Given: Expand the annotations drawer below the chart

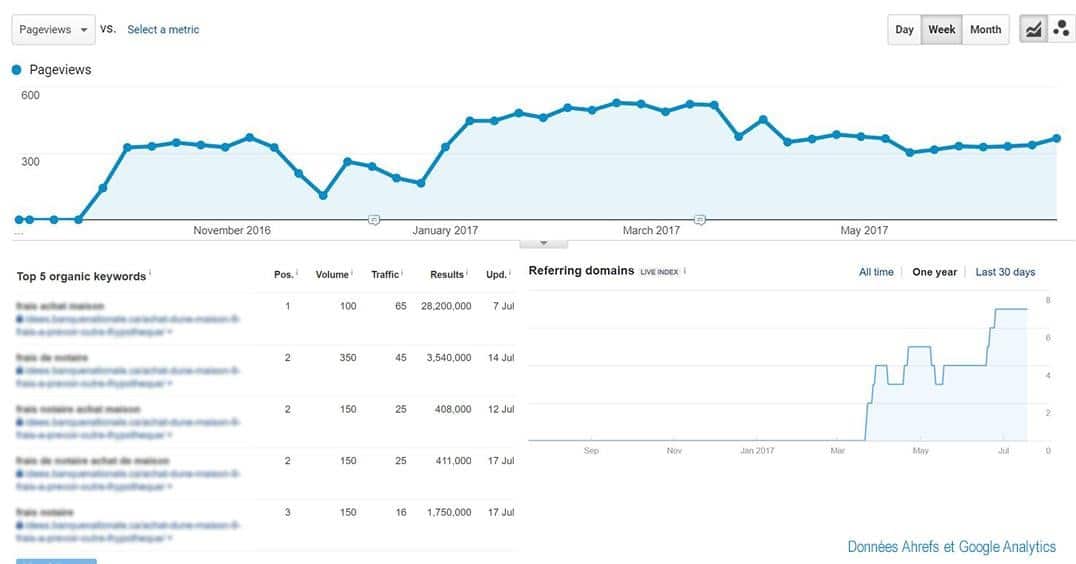Looking at the screenshot, I should [x=544, y=243].
